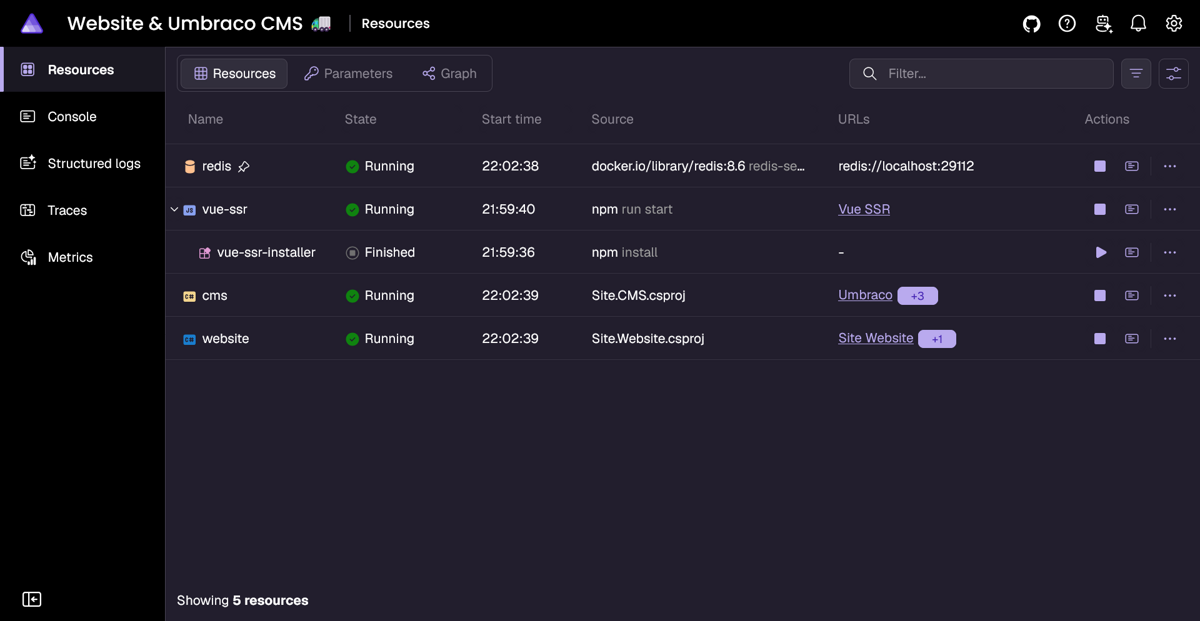Stop the redis resource
Image resolution: width=1200 pixels, height=621 pixels.
point(1100,166)
